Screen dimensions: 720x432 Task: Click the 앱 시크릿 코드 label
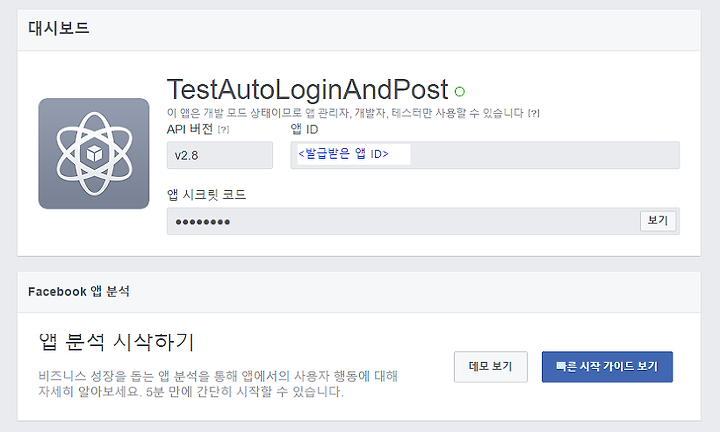point(207,195)
